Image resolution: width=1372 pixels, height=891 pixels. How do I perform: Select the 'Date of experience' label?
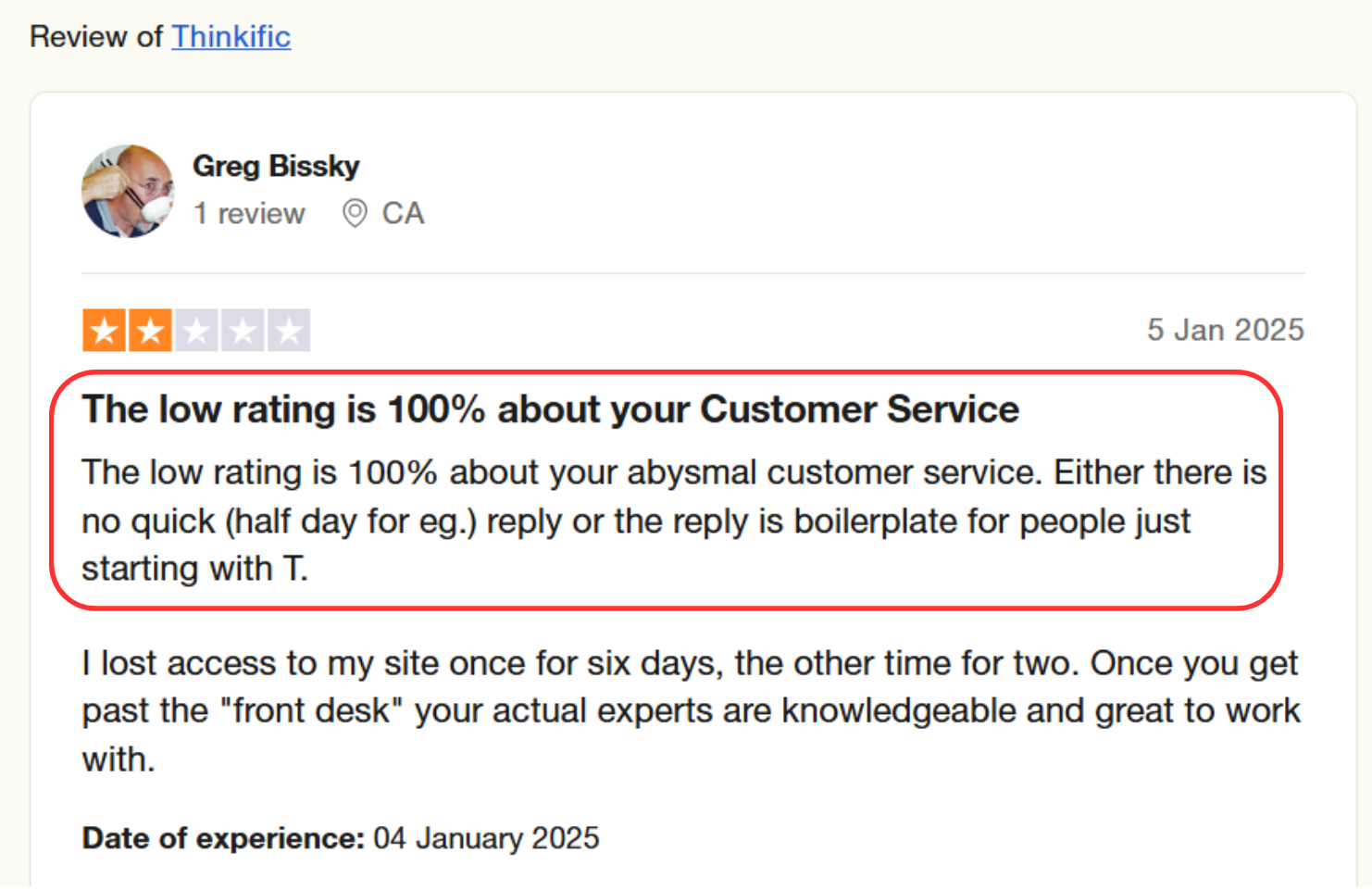pos(222,838)
